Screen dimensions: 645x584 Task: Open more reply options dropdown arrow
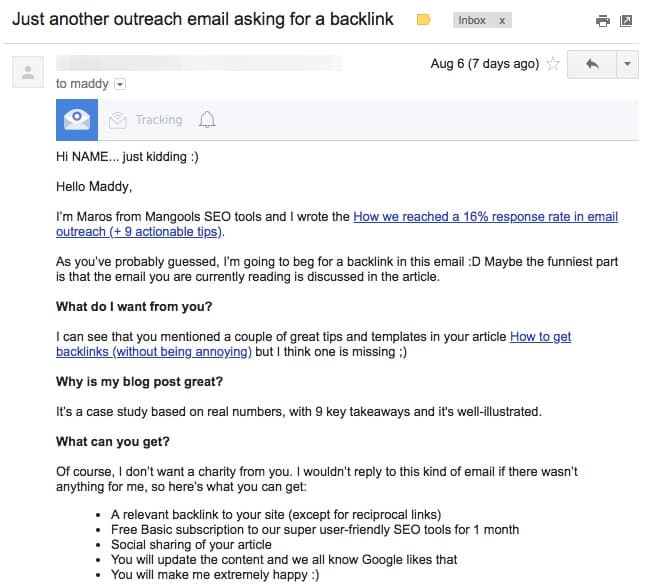(627, 64)
